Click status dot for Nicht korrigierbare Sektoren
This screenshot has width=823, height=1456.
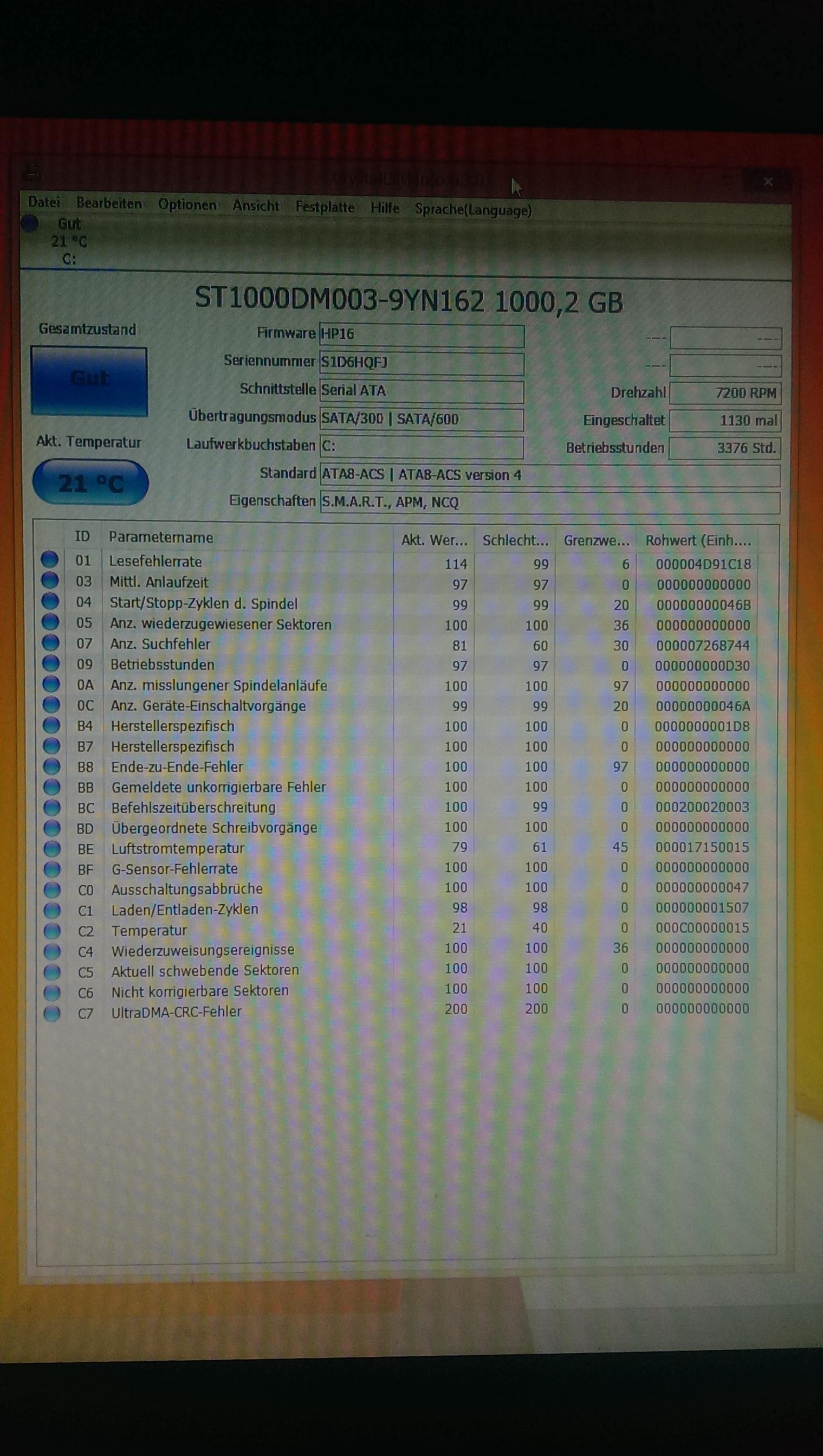point(52,992)
